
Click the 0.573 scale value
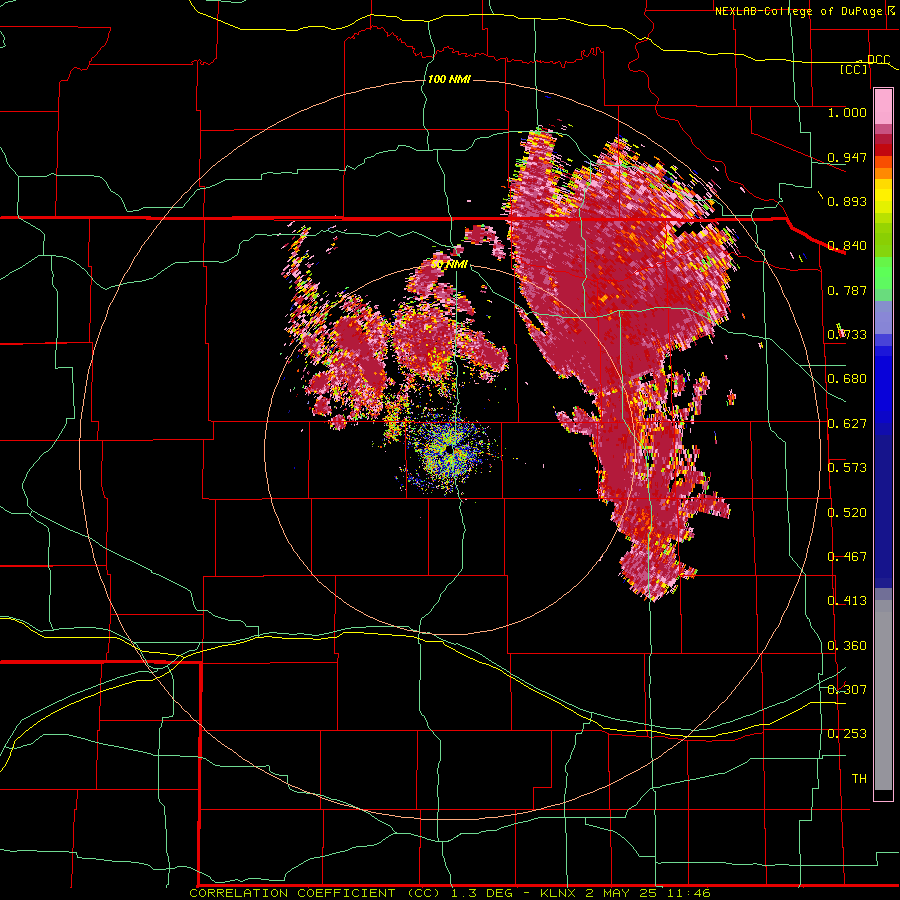[x=847, y=468]
